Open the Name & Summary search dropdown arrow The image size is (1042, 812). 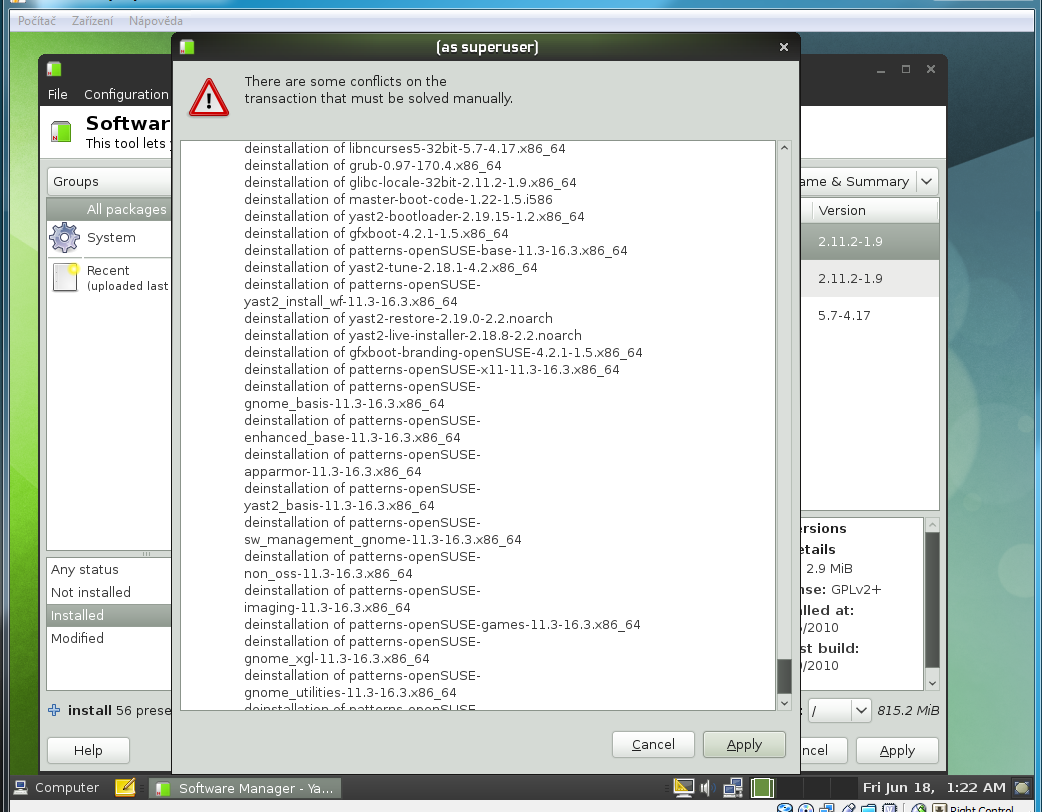pos(927,181)
